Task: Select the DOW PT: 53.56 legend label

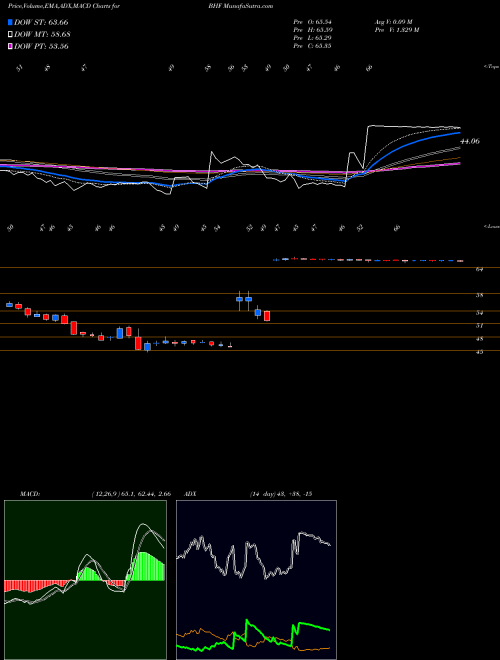Action: coord(41,46)
